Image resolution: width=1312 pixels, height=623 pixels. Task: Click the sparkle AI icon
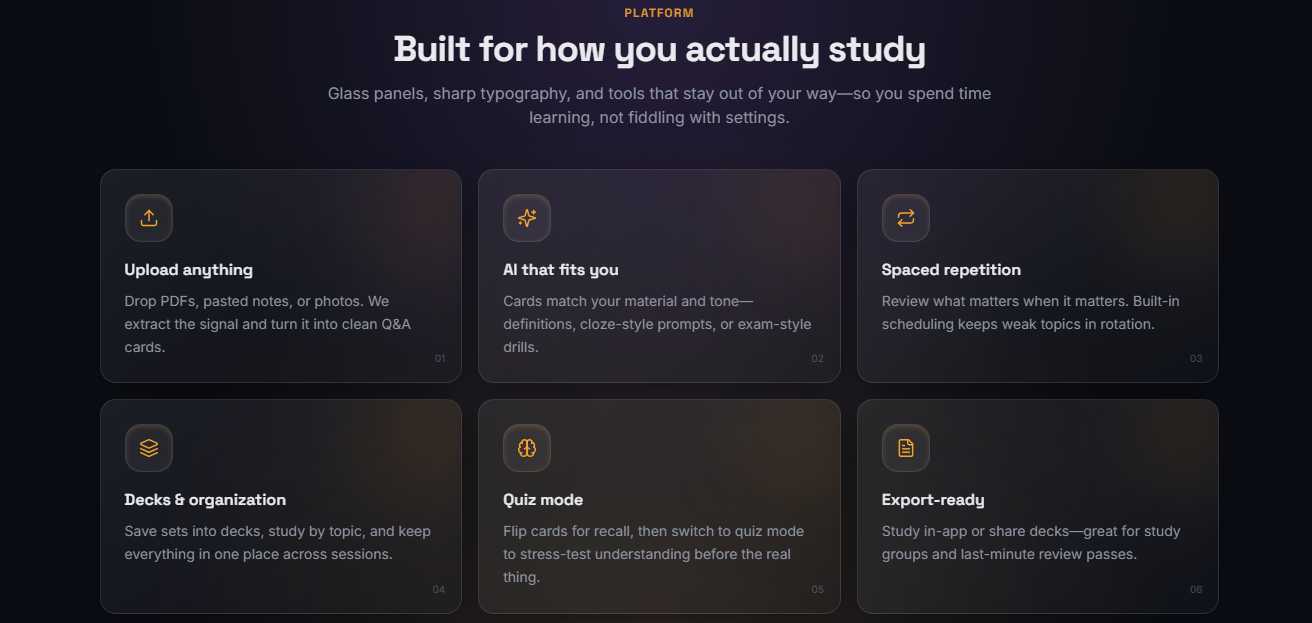click(527, 218)
